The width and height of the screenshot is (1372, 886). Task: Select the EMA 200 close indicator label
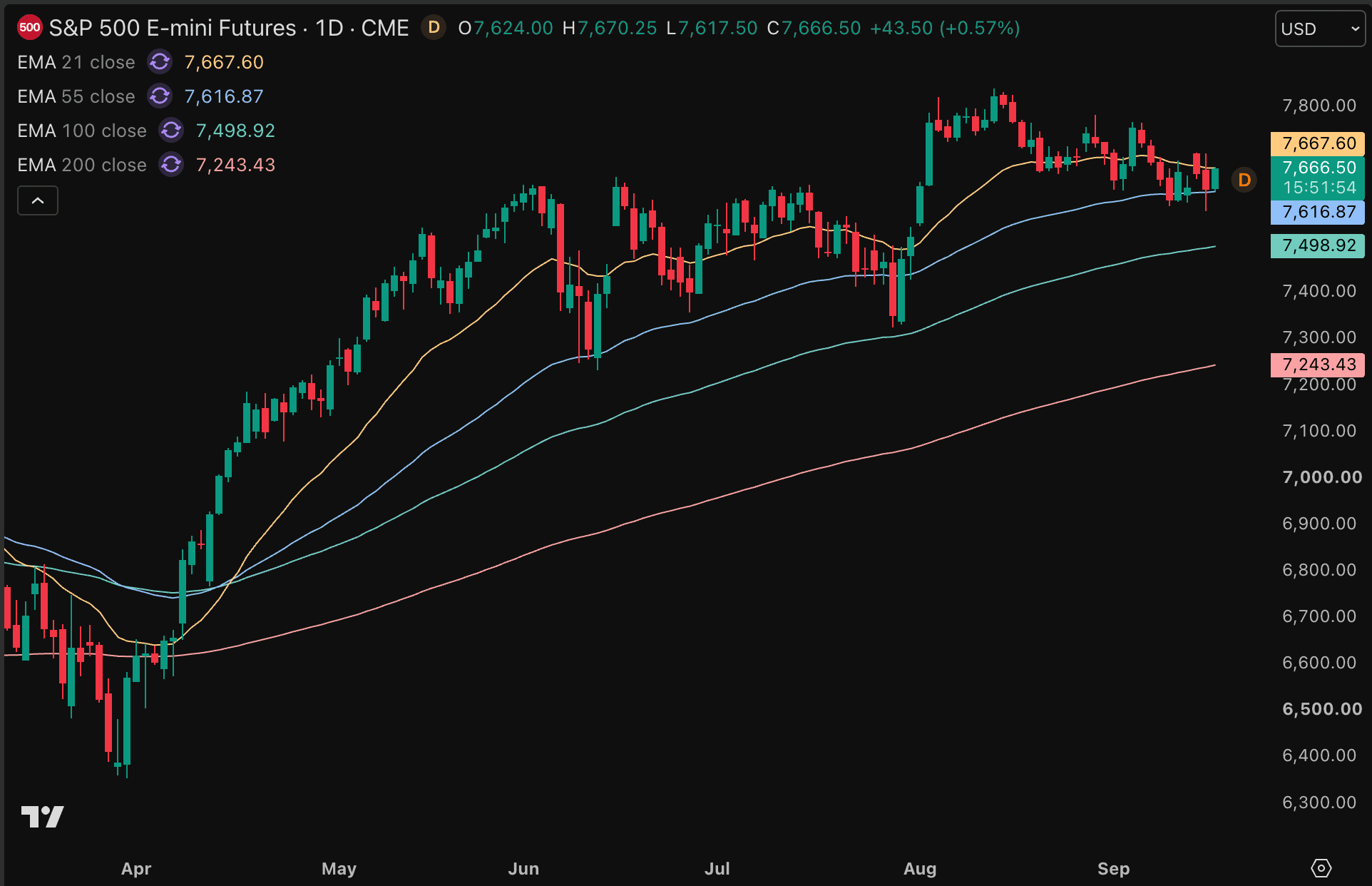[x=82, y=165]
